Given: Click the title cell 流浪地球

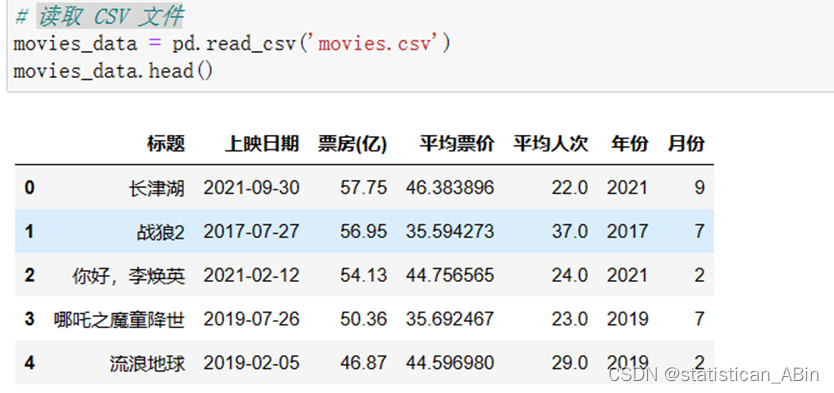Looking at the screenshot, I should tap(147, 363).
